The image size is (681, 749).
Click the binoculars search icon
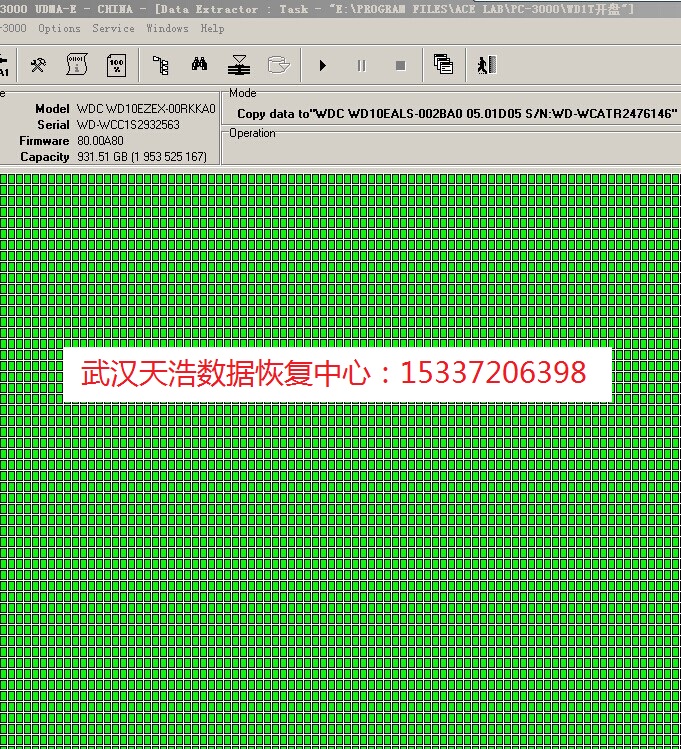tap(199, 66)
